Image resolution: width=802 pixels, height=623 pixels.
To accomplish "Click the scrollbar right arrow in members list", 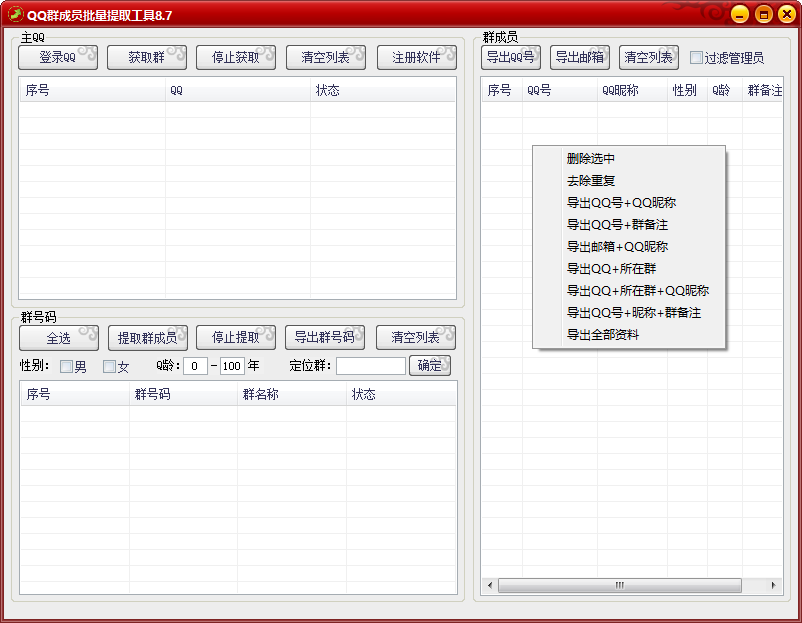I will pyautogui.click(x=773, y=585).
